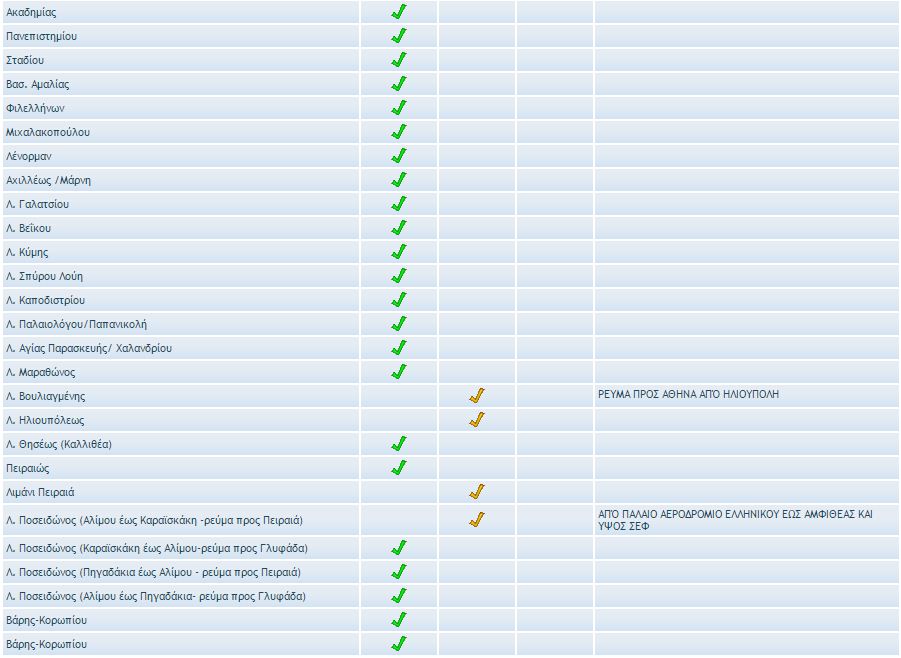Click the green checkmark for Πειραιώς

pos(398,468)
